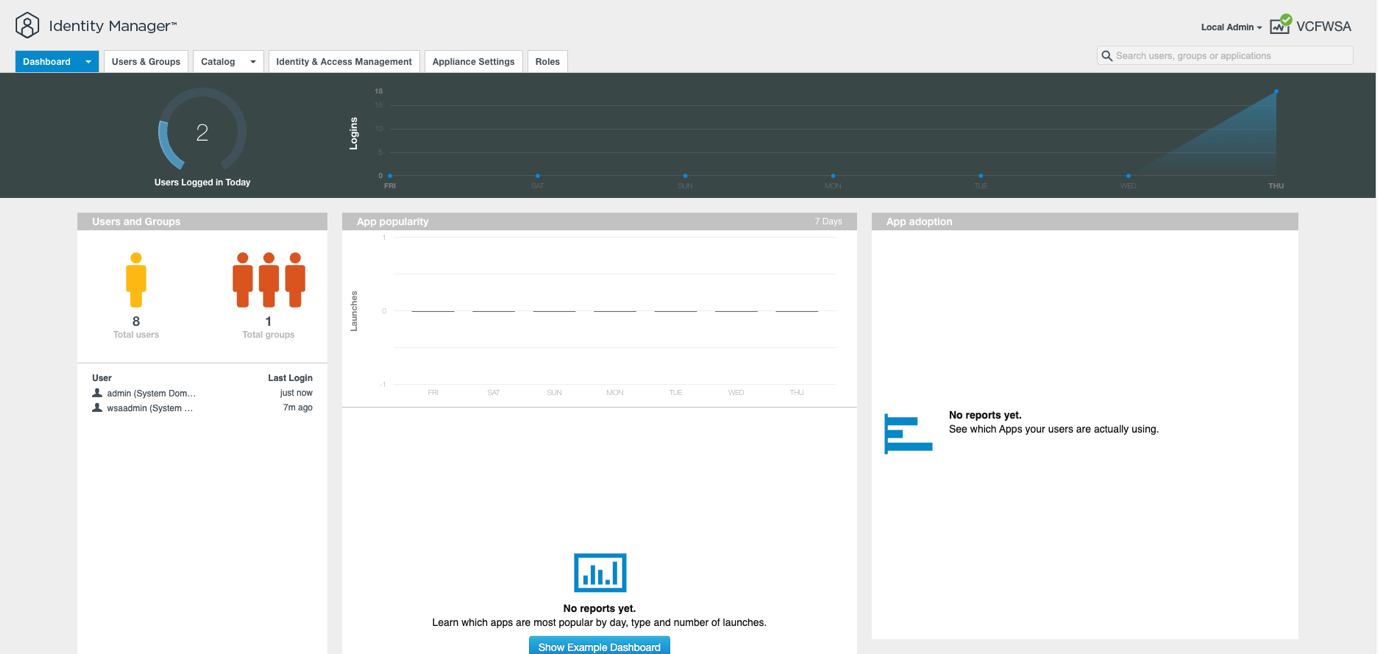The image size is (1378, 654).
Task: Click the '8' total users count
Action: tap(136, 321)
